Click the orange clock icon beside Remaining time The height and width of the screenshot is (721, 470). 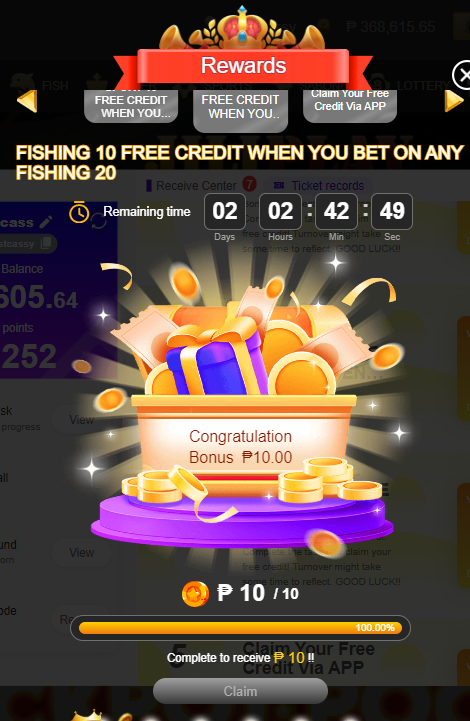tap(79, 212)
